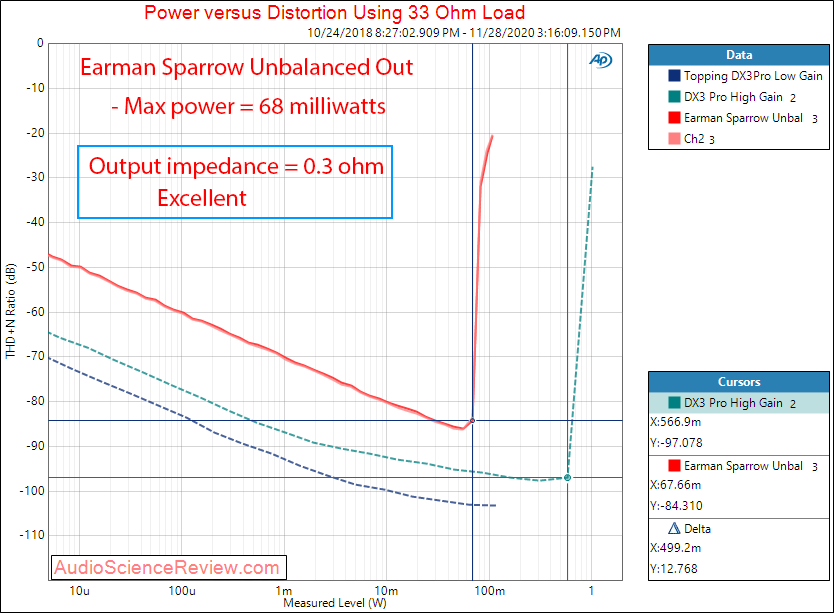
Task: Click cursor Y value -84.310
Action: [676, 506]
